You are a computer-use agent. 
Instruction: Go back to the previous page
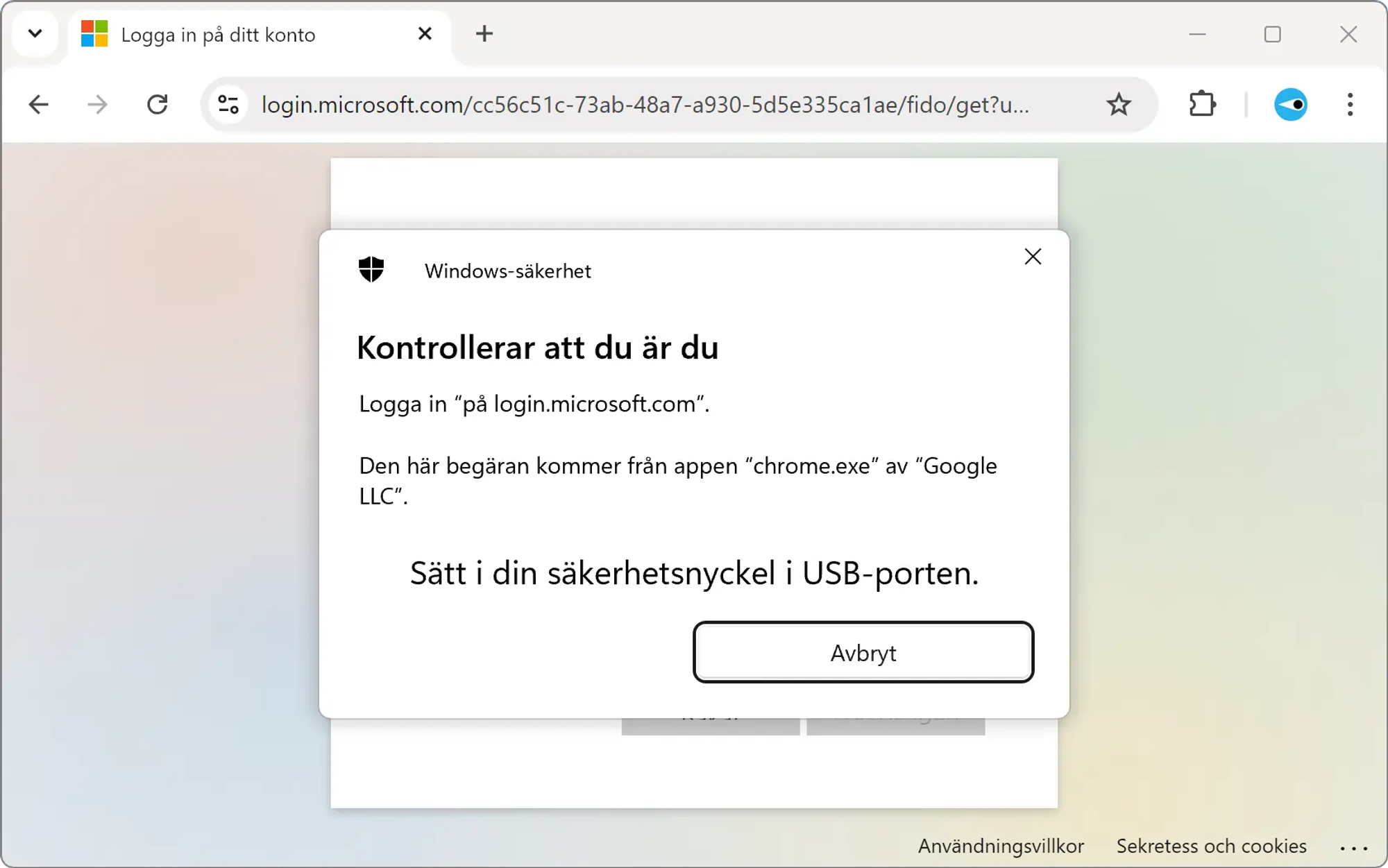(x=39, y=105)
